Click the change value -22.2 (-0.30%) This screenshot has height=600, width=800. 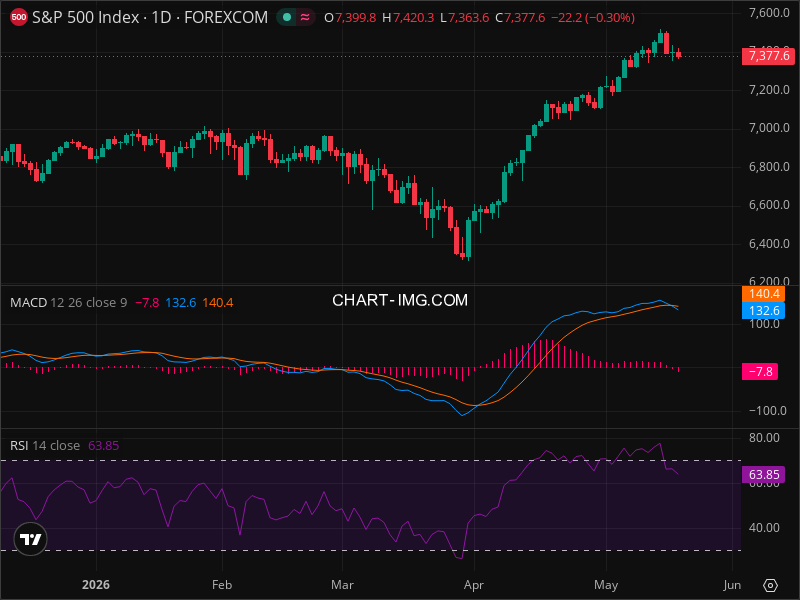593,18
